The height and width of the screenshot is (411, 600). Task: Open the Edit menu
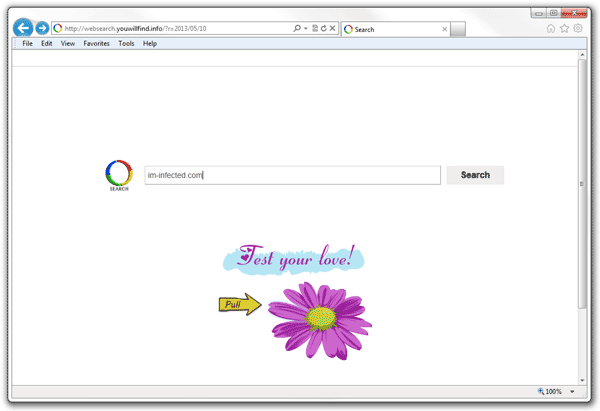coord(47,44)
